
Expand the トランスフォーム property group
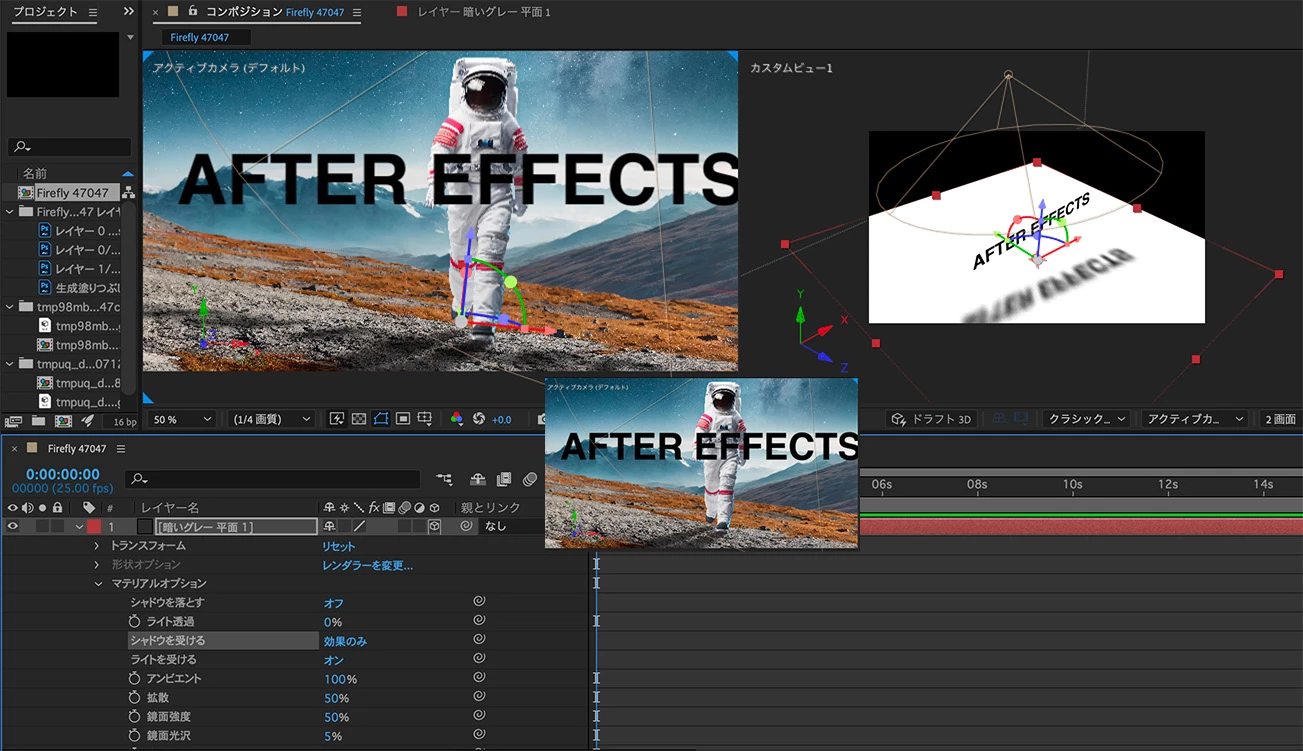(97, 546)
